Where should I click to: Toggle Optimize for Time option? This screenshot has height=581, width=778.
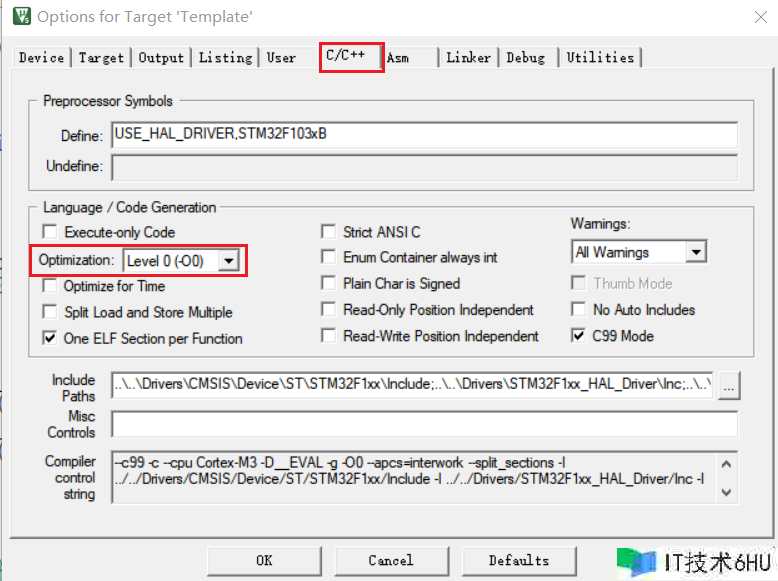coord(50,286)
